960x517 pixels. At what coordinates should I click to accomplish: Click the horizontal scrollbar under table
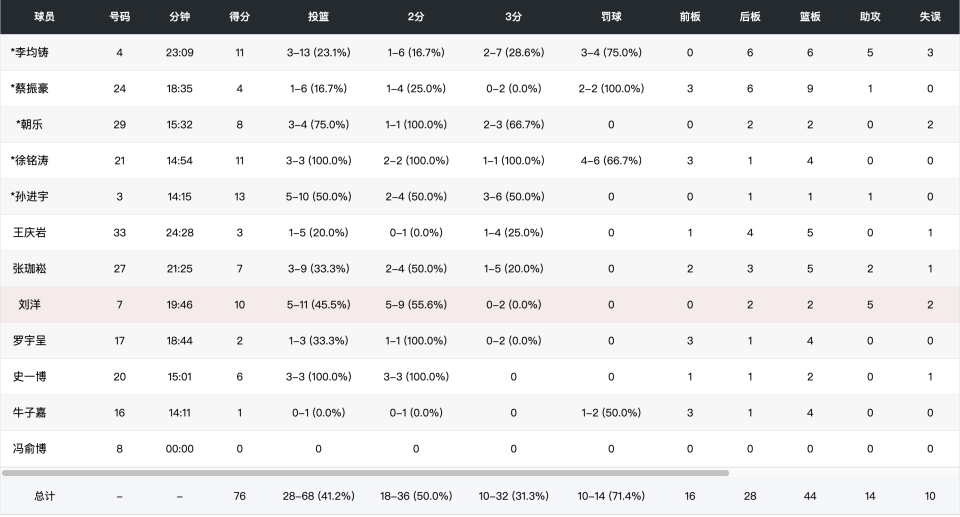[366, 473]
